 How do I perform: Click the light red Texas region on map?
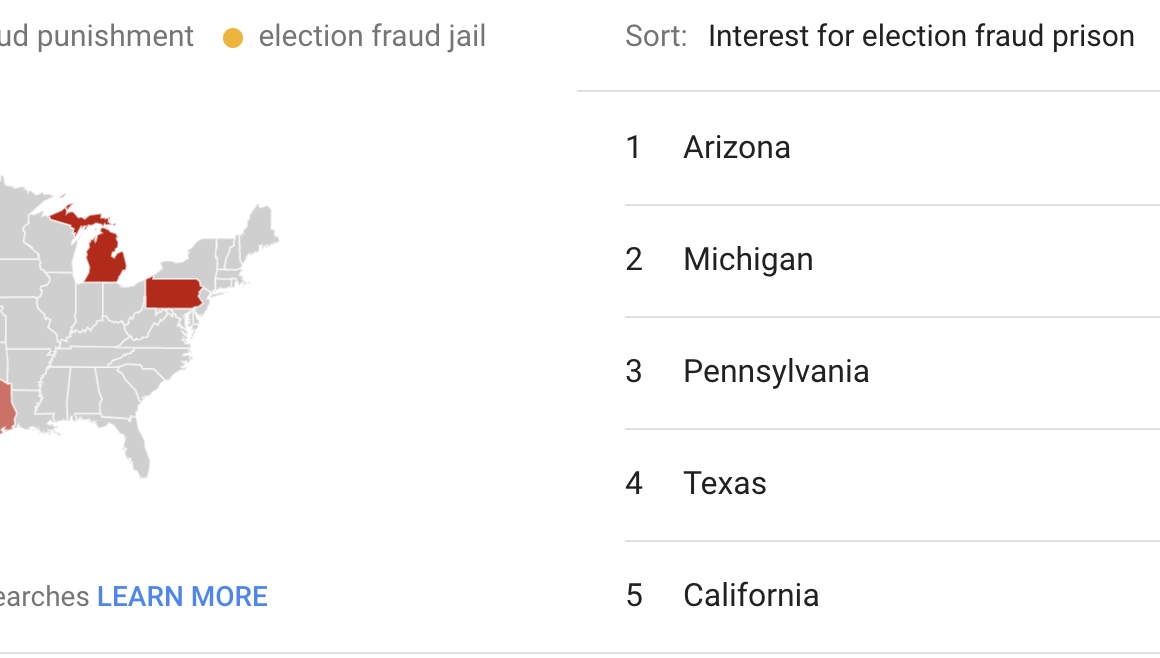pos(5,410)
